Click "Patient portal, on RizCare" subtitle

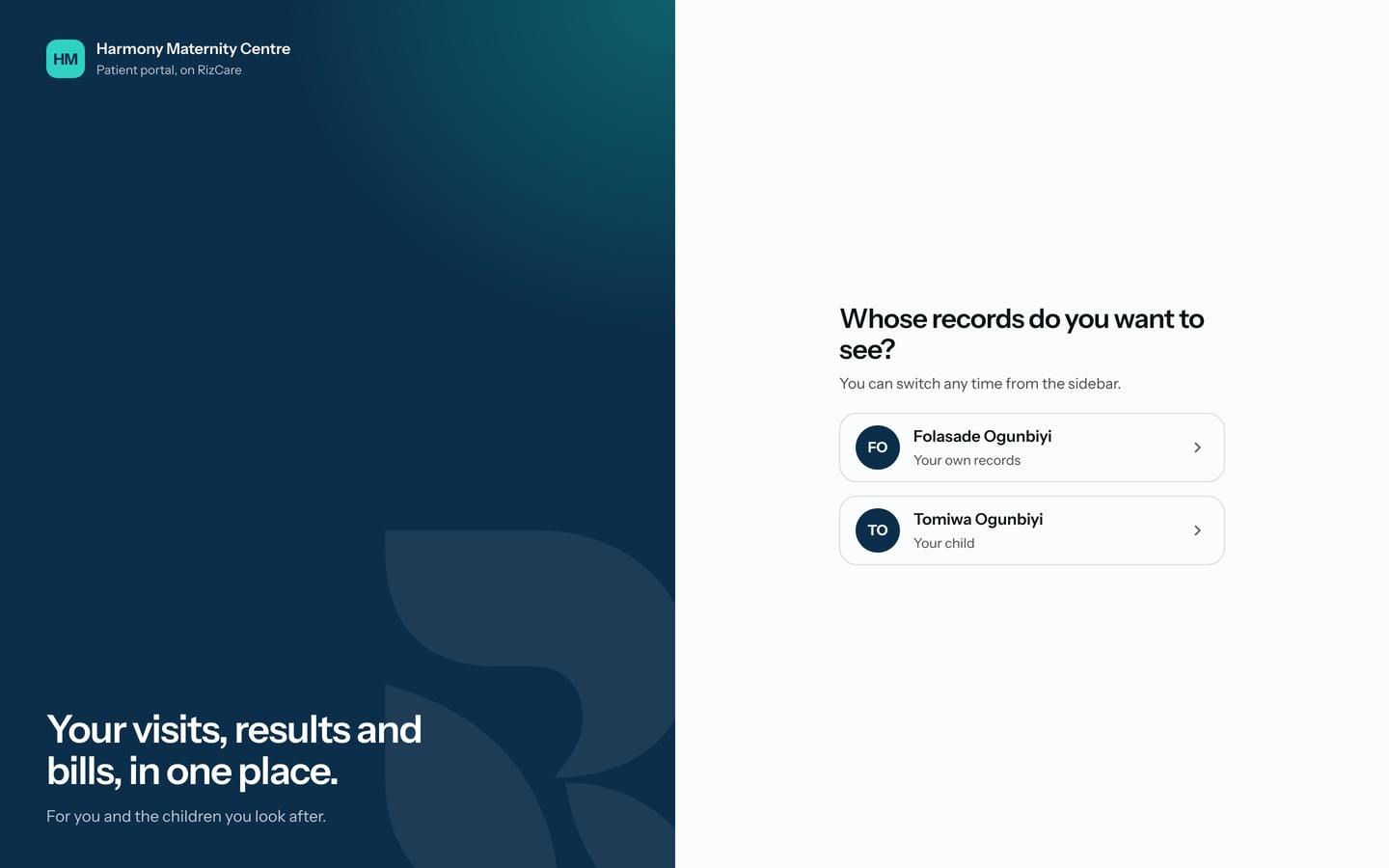[x=169, y=69]
